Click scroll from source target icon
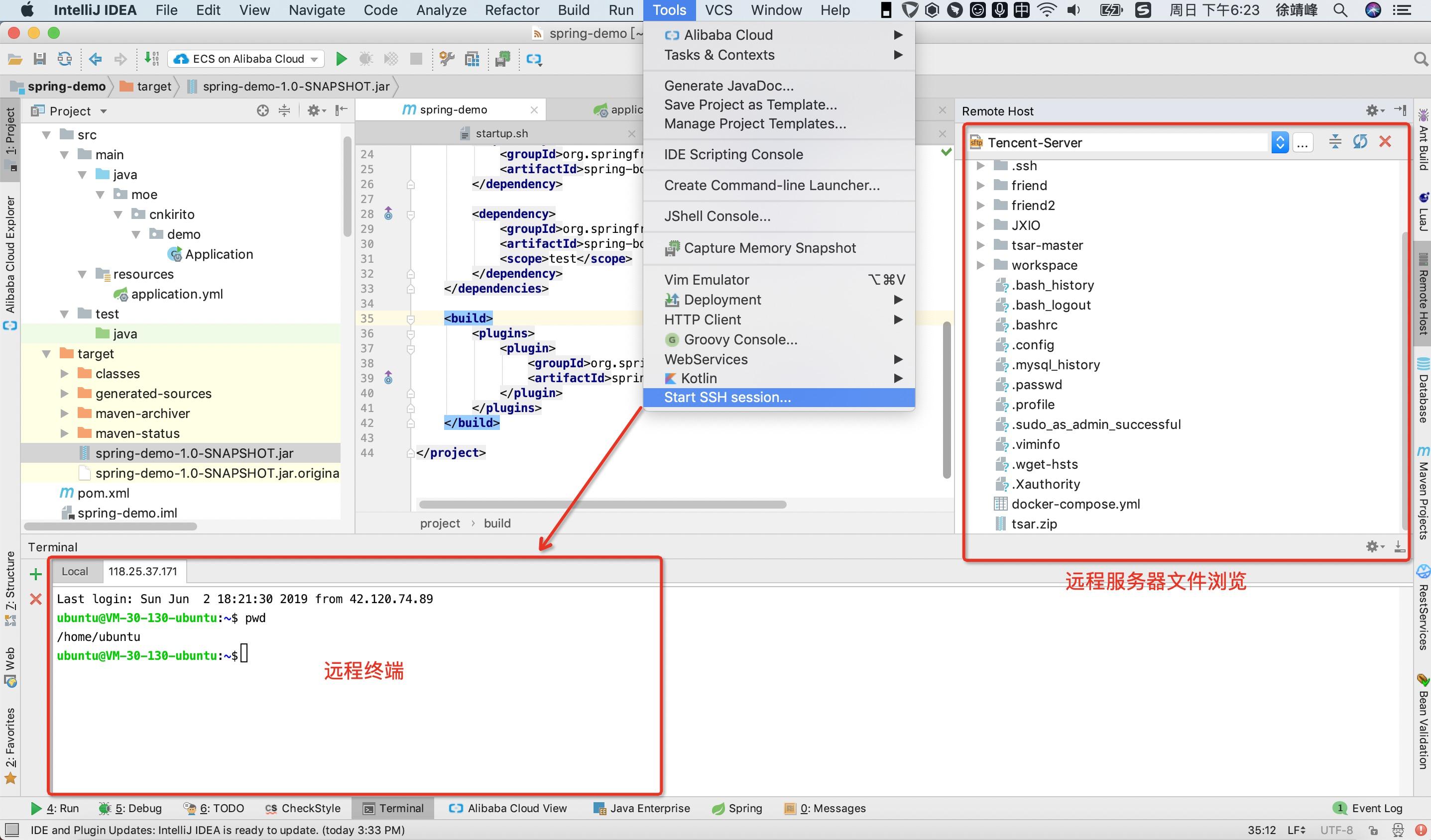 pyautogui.click(x=262, y=110)
